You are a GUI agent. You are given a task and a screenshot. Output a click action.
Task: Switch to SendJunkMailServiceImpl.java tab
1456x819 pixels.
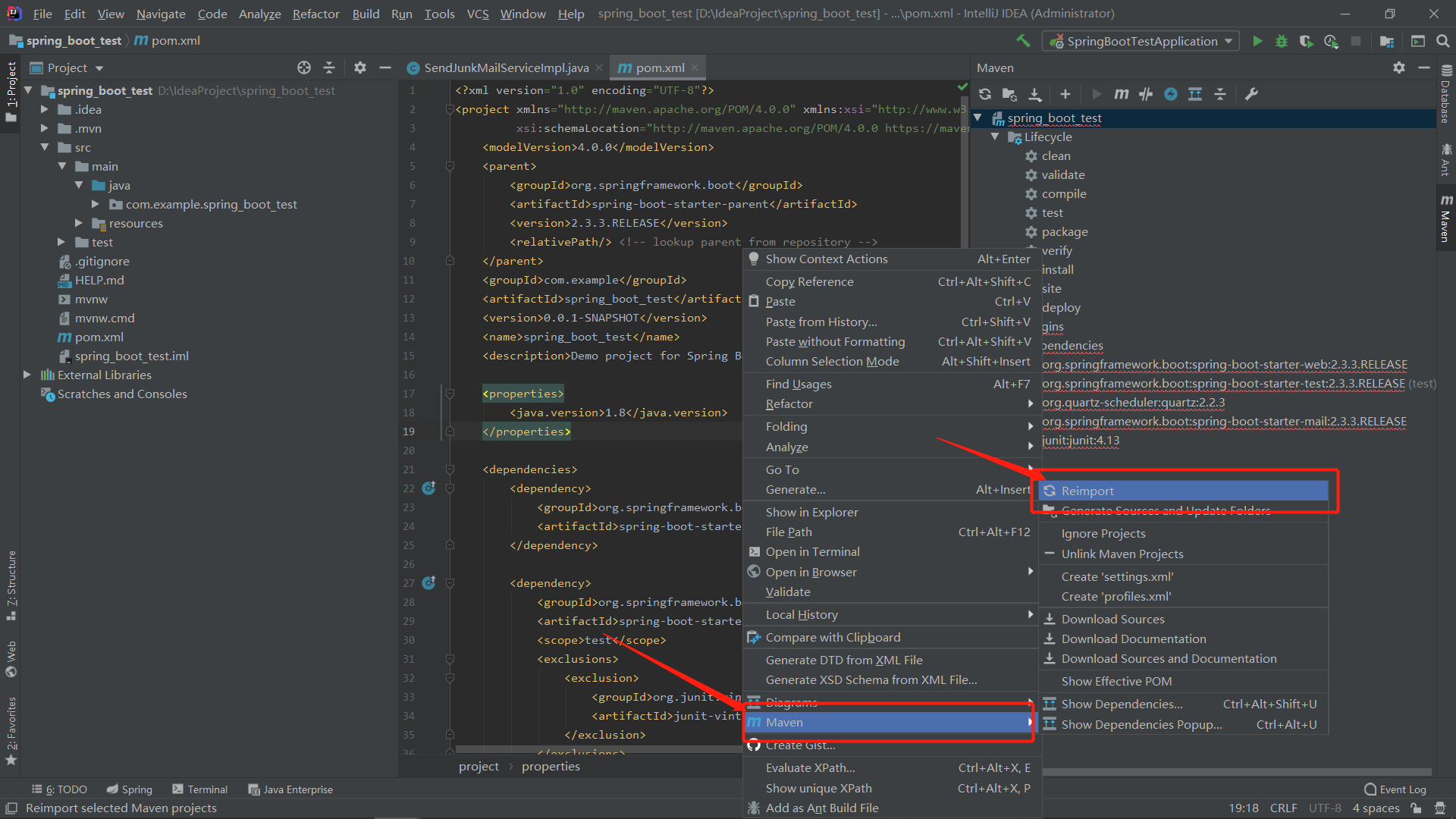[x=506, y=67]
